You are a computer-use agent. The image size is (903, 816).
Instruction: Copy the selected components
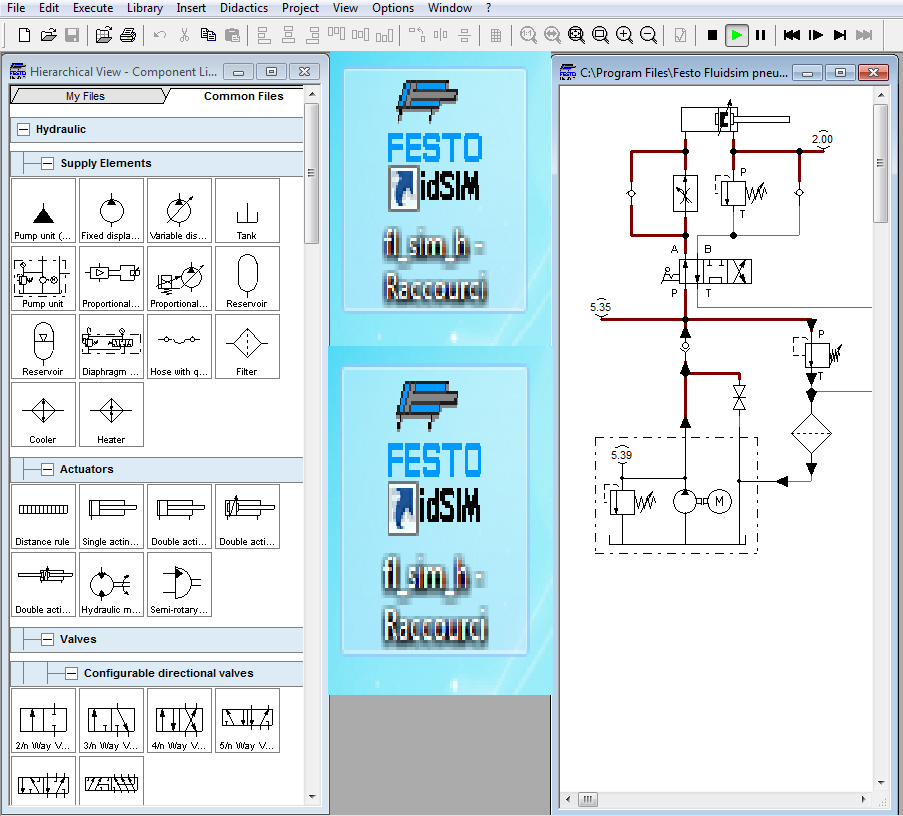pos(208,35)
